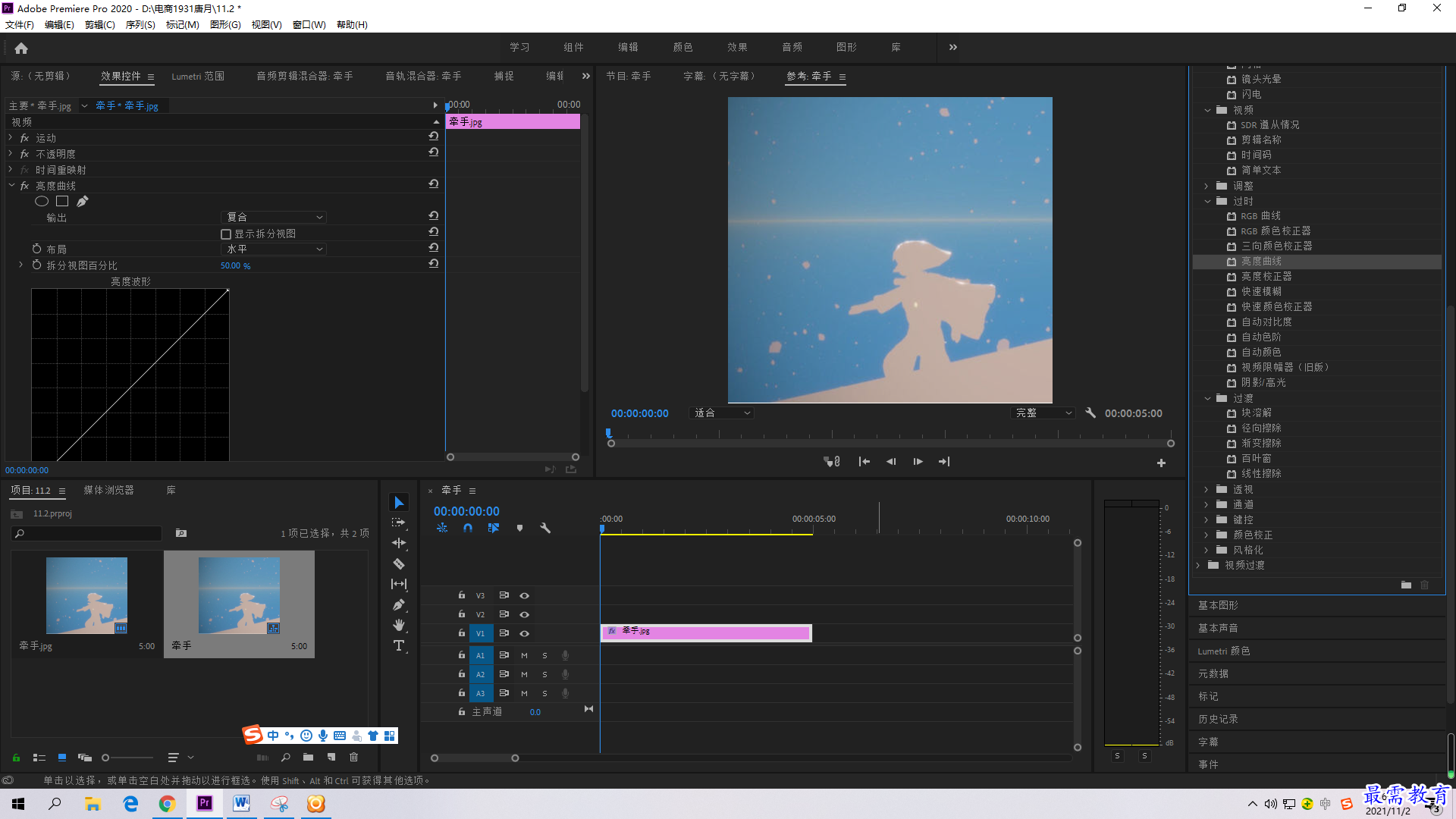The width and height of the screenshot is (1456, 819).
Task: Collapse the 过时 effects folder
Action: click(x=1207, y=201)
